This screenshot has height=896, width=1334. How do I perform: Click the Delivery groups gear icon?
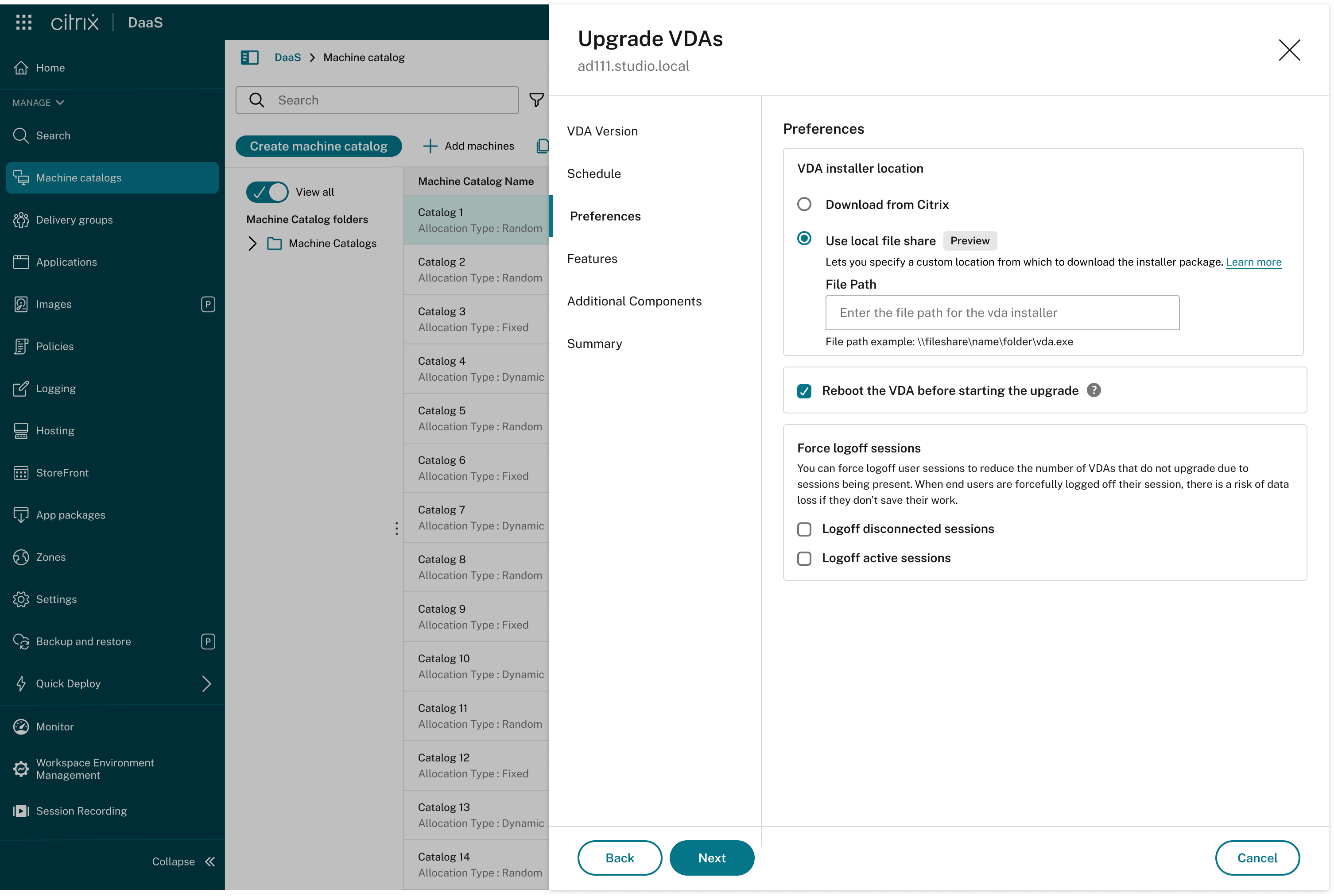pos(21,220)
